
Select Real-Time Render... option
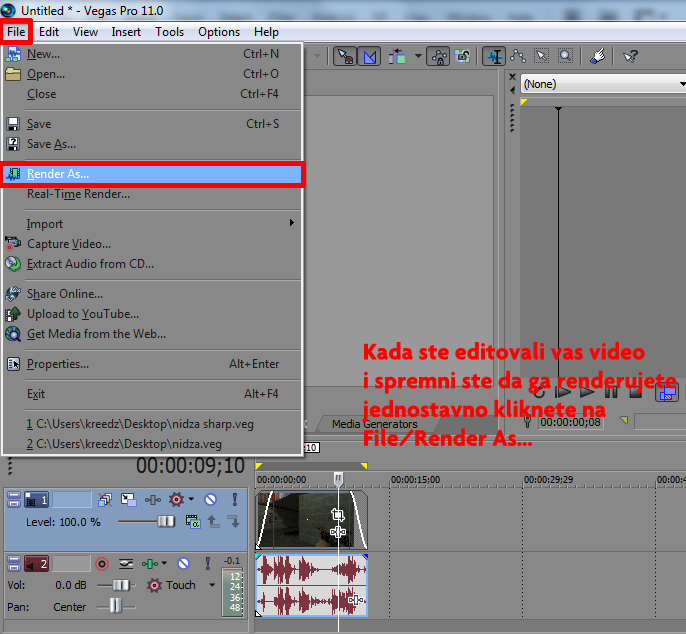[x=152, y=194]
